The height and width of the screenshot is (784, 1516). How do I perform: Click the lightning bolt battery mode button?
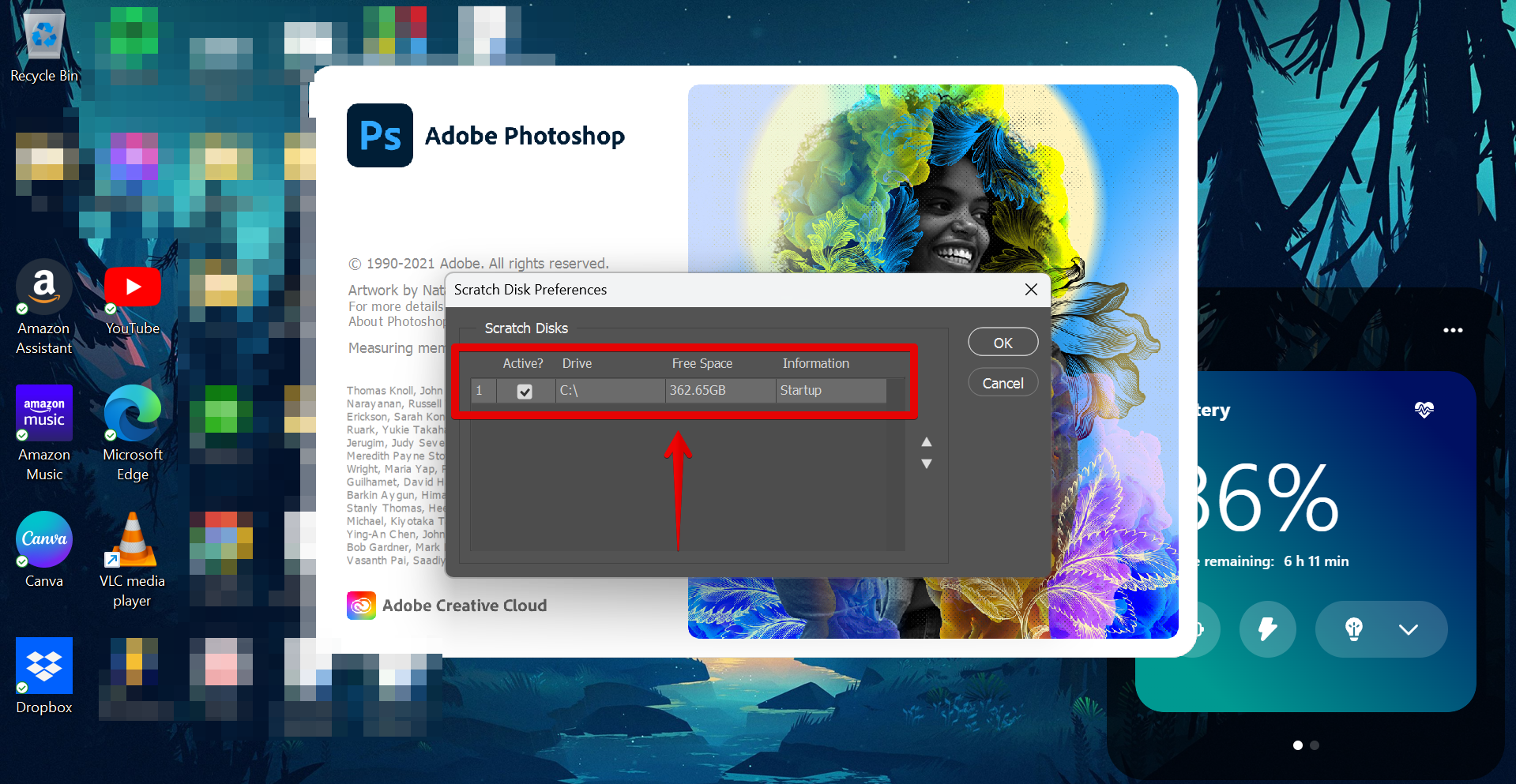[x=1268, y=629]
